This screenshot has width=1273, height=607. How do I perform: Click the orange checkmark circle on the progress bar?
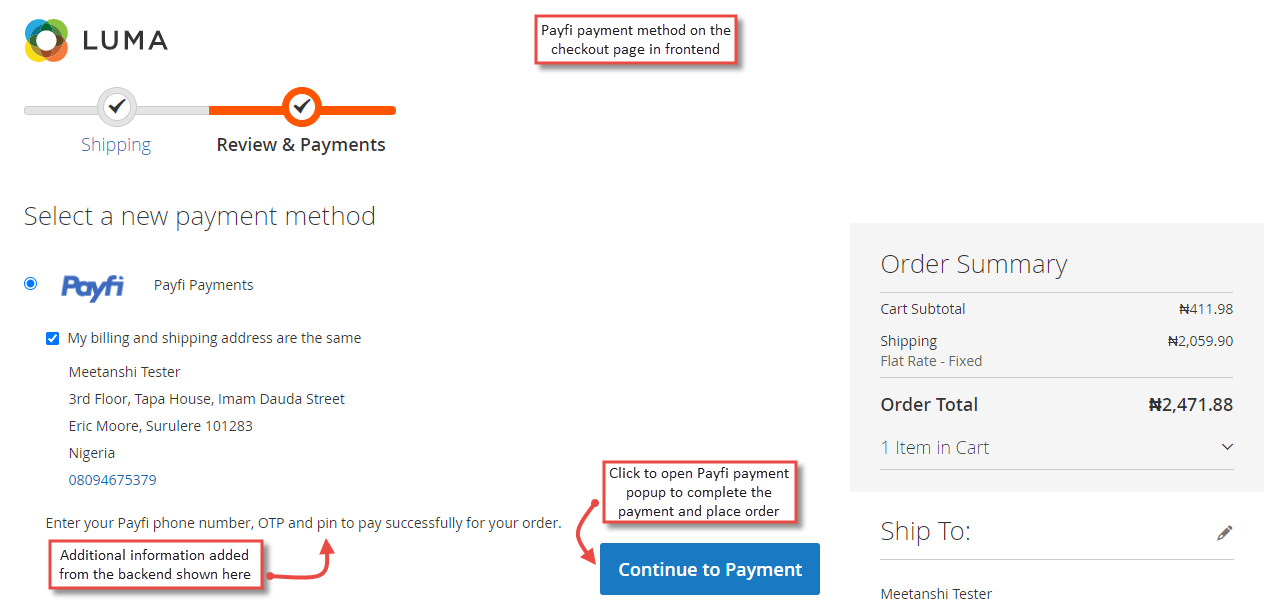[301, 107]
